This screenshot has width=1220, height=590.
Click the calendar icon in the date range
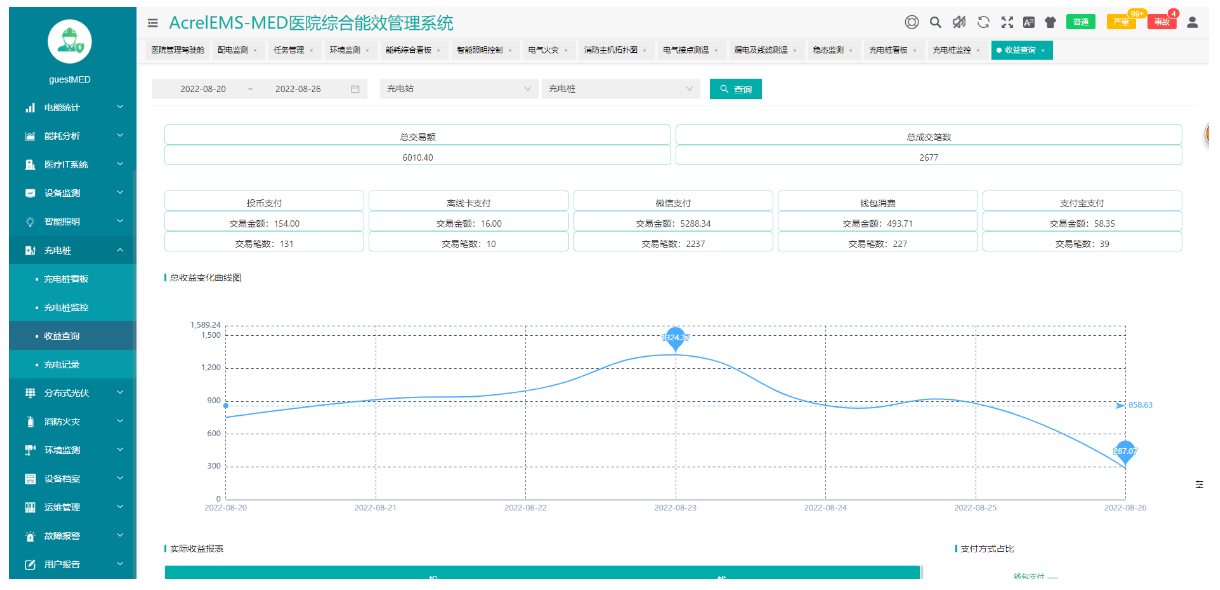click(355, 89)
